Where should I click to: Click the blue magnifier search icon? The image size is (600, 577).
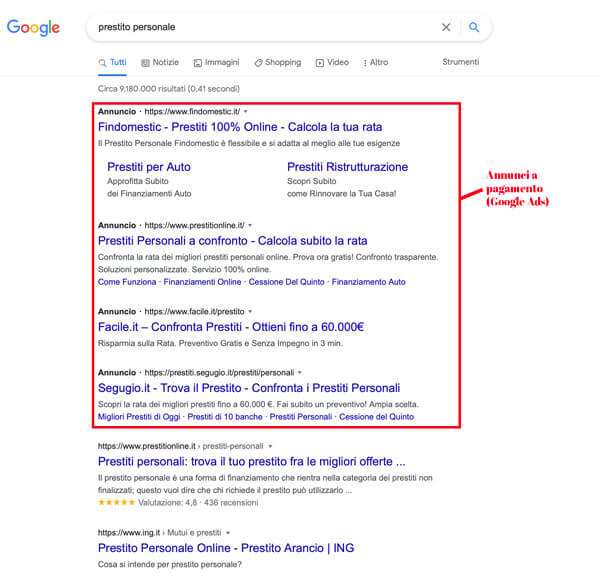point(474,27)
